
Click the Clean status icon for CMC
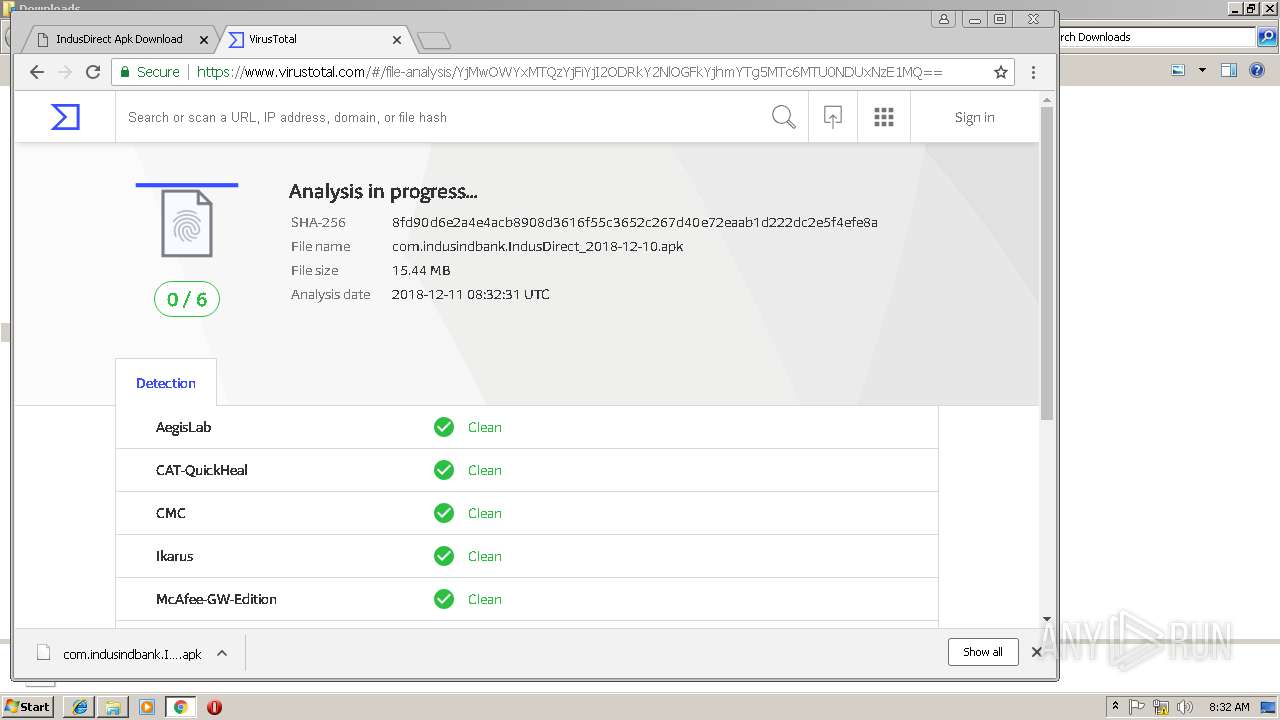[444, 513]
